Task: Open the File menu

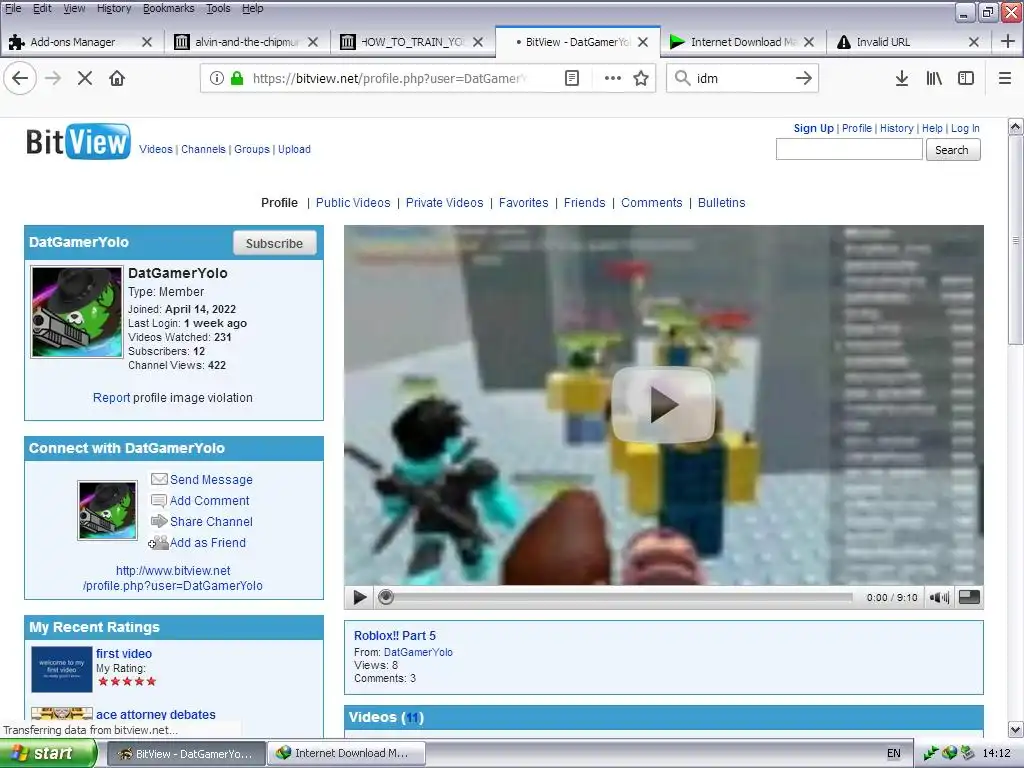Action: [x=13, y=8]
